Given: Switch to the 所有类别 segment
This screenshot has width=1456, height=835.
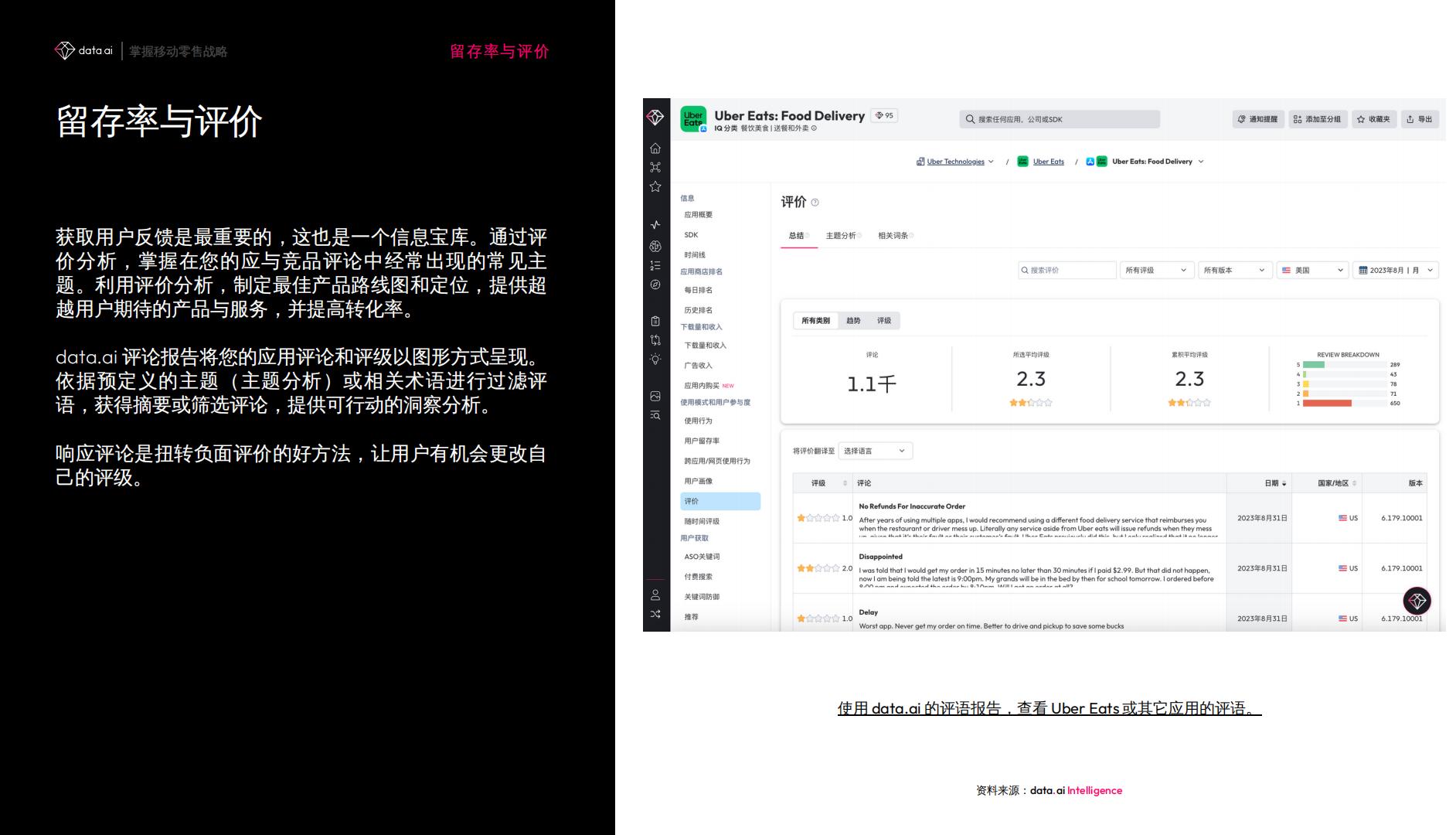Looking at the screenshot, I should pyautogui.click(x=815, y=321).
